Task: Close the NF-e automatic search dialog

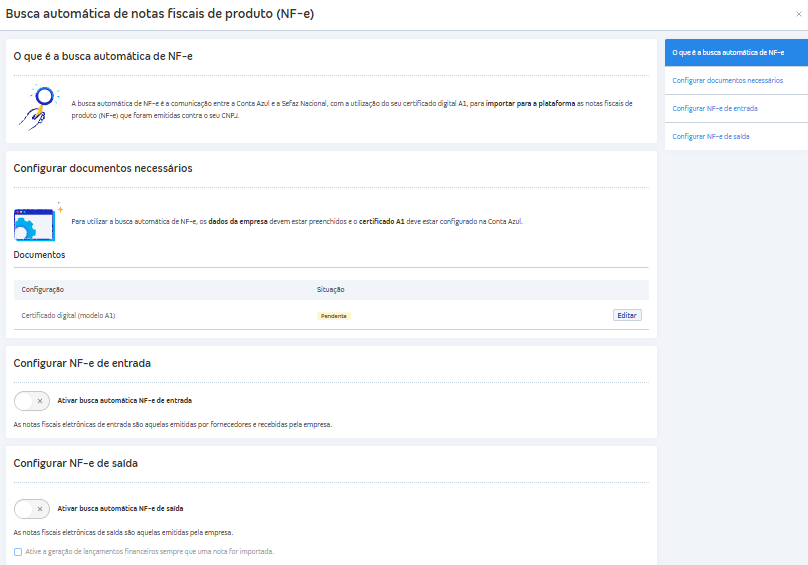Action: 798,14
